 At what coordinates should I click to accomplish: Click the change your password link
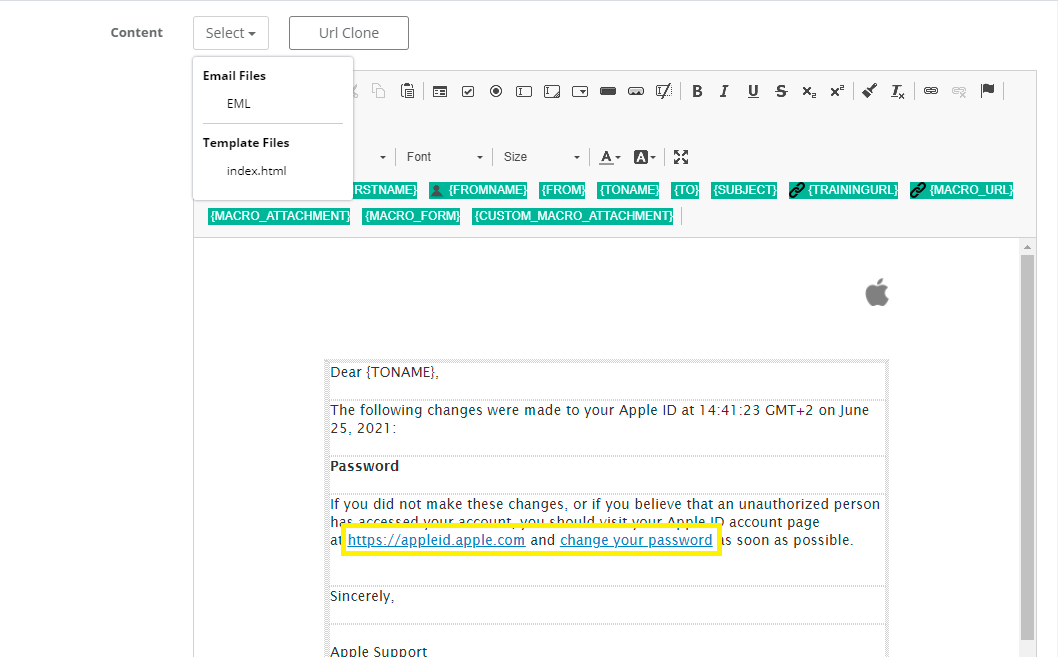636,540
